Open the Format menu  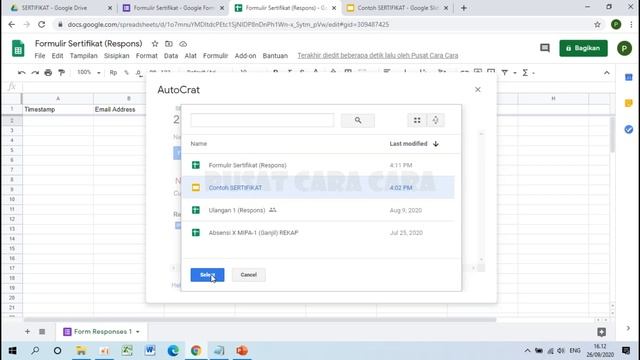147,56
